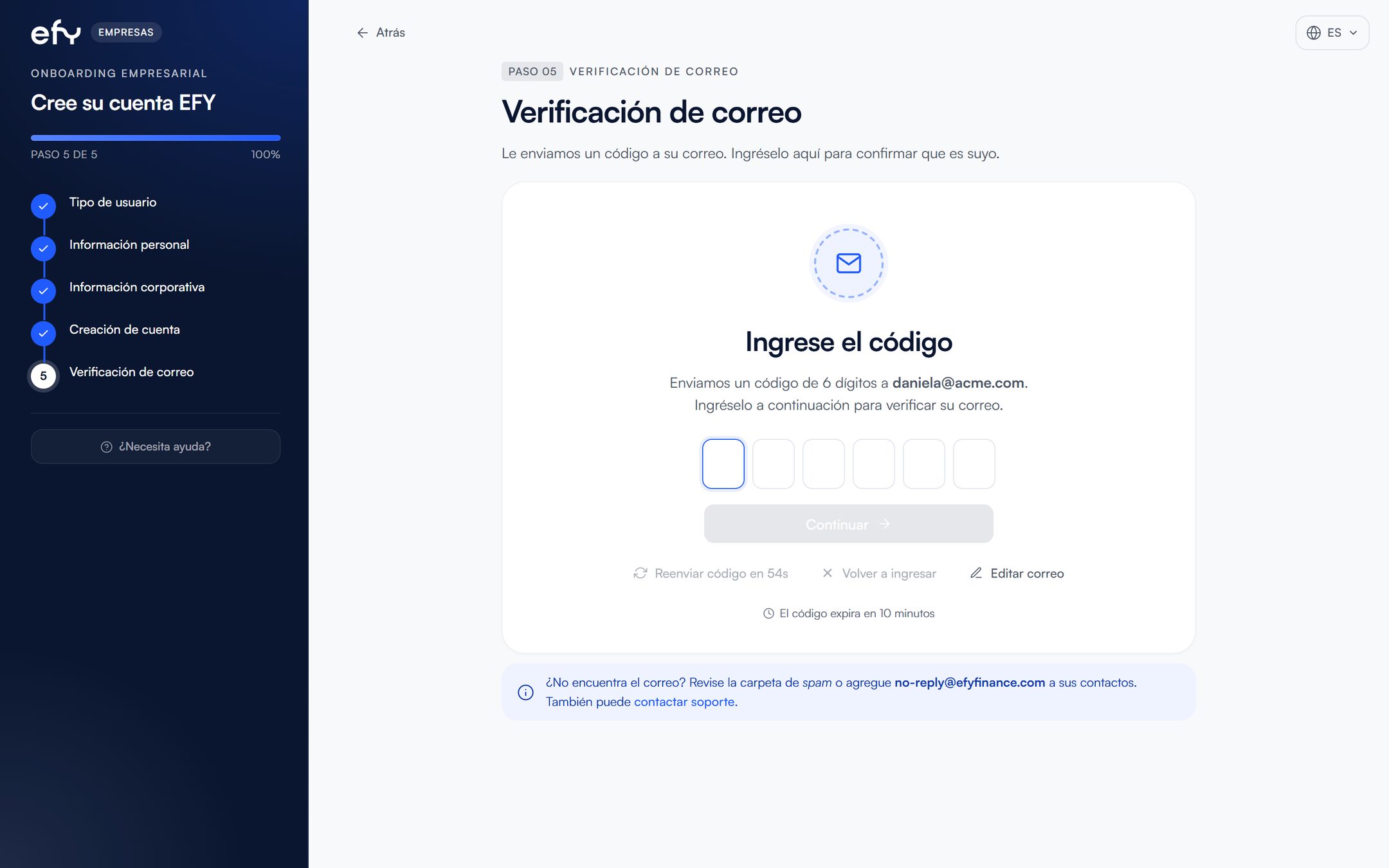Click the clock icon by expiration notice
This screenshot has height=868, width=1389.
point(768,613)
